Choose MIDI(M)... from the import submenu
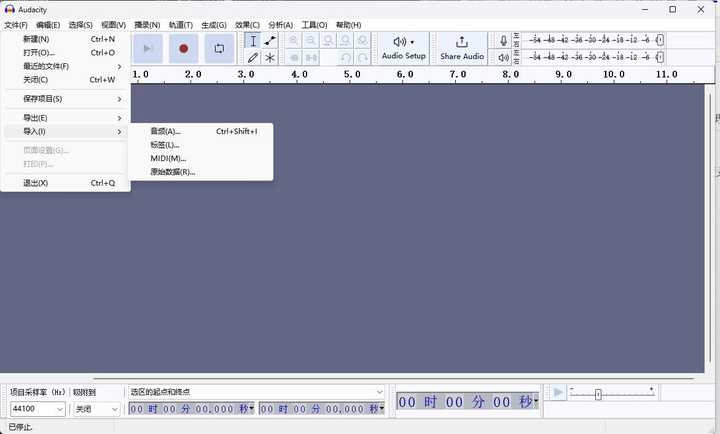The height and width of the screenshot is (434, 720). [x=201, y=158]
